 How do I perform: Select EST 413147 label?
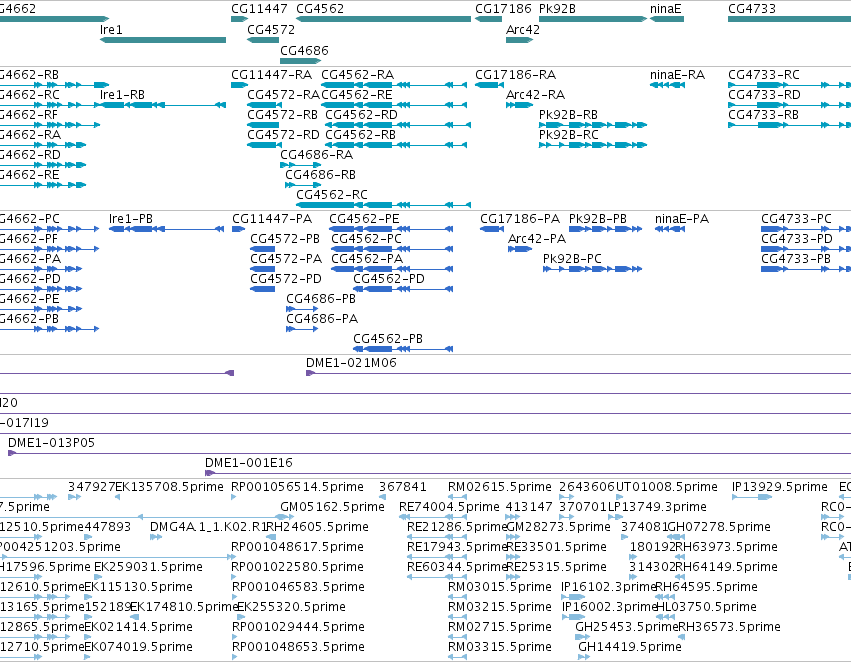click(x=529, y=507)
